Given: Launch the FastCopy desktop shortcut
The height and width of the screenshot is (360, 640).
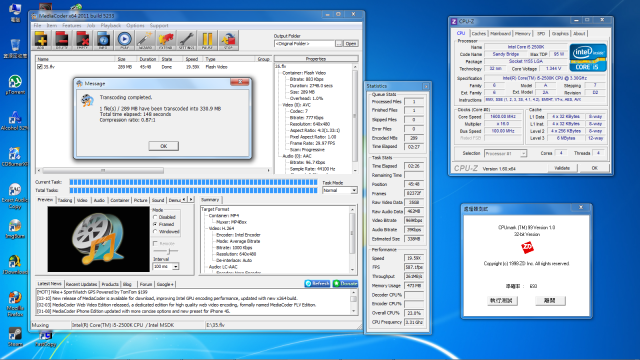Looking at the screenshot, I should (45, 338).
